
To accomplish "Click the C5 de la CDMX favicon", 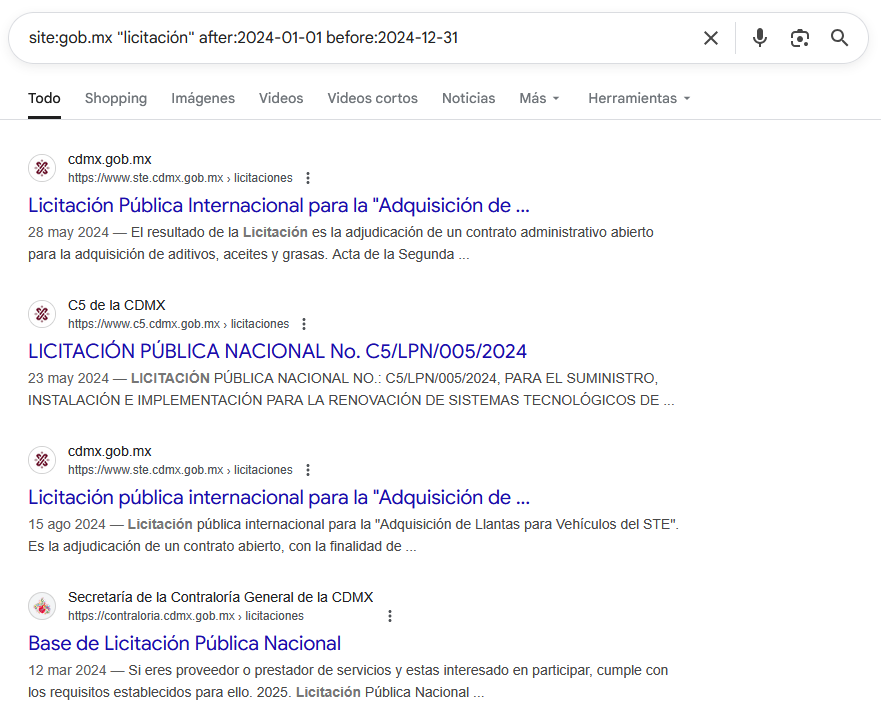I will (x=42, y=314).
